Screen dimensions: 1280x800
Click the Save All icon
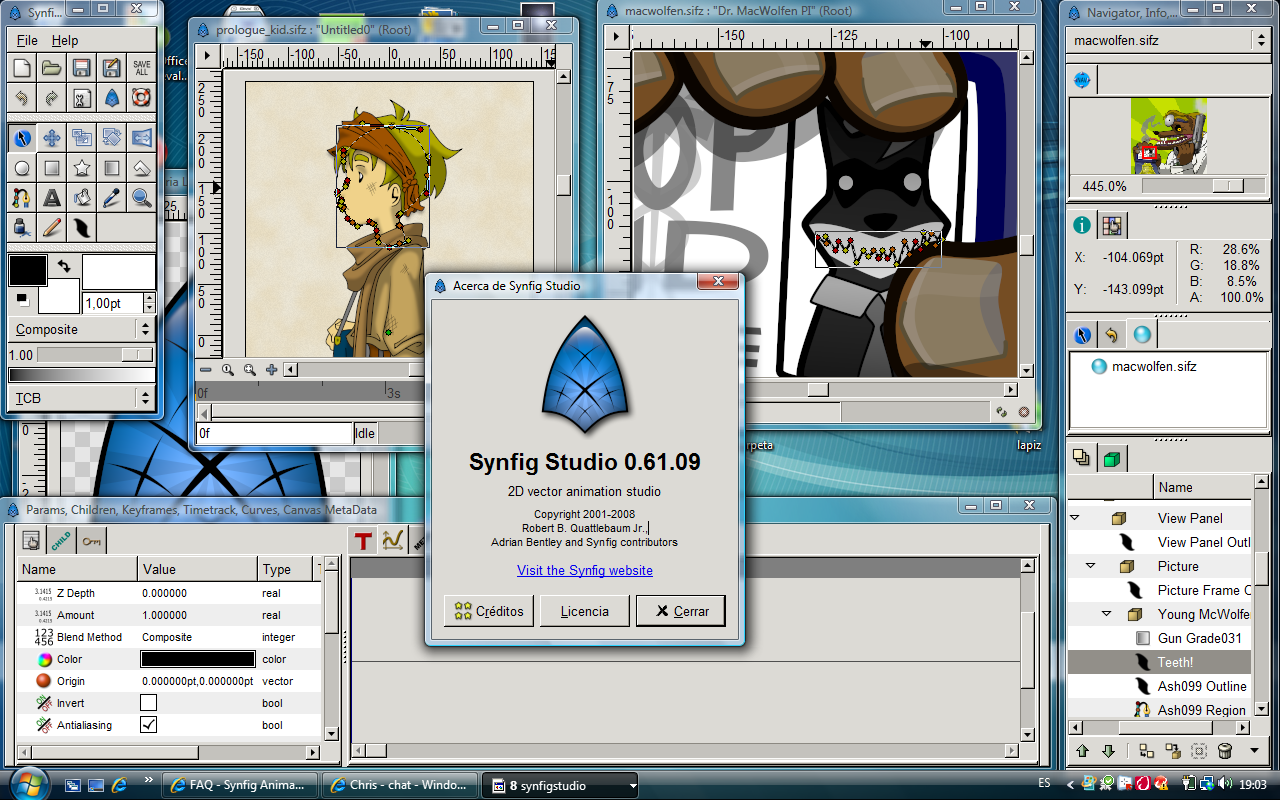pos(142,68)
